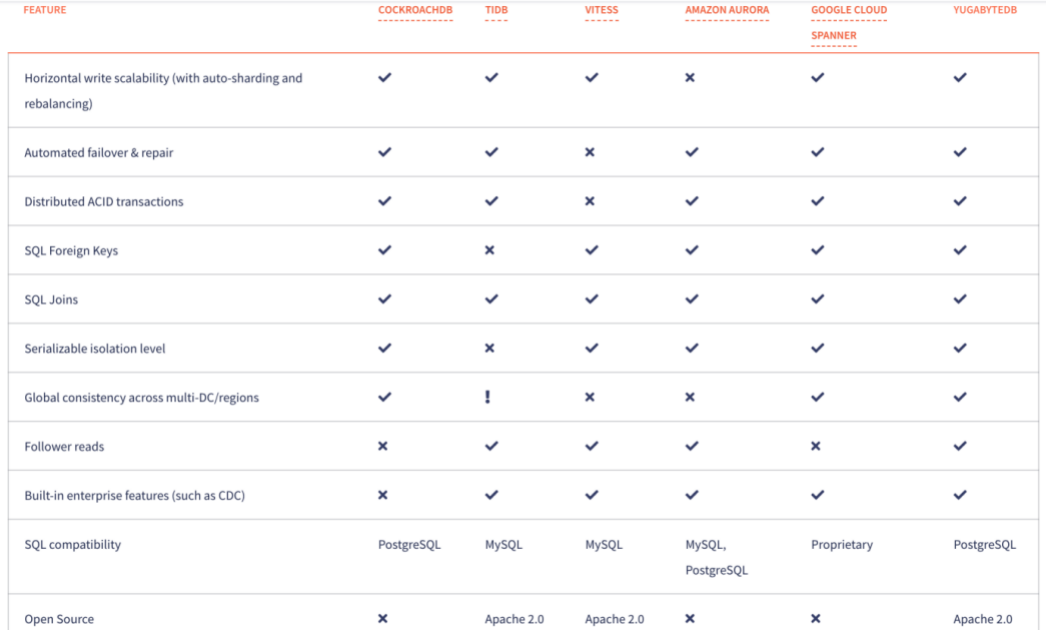Click YugabyteDB checkmark for Distributed ACID transactions
Viewport: 1046px width, 630px height.
pyautogui.click(x=960, y=202)
